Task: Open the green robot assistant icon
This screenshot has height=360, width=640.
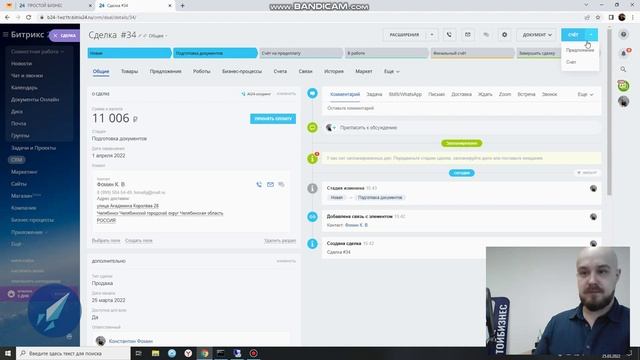Action: 623,86
